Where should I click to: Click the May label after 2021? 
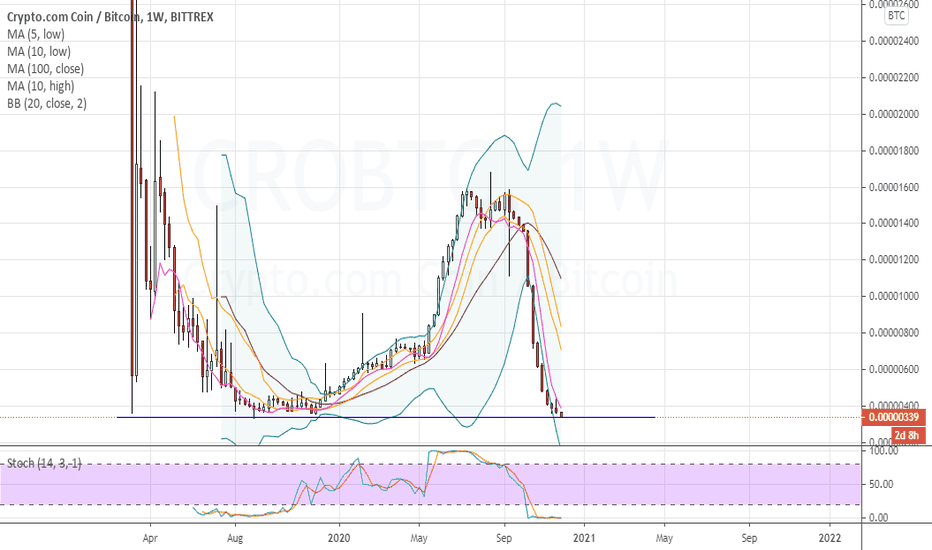[x=665, y=538]
